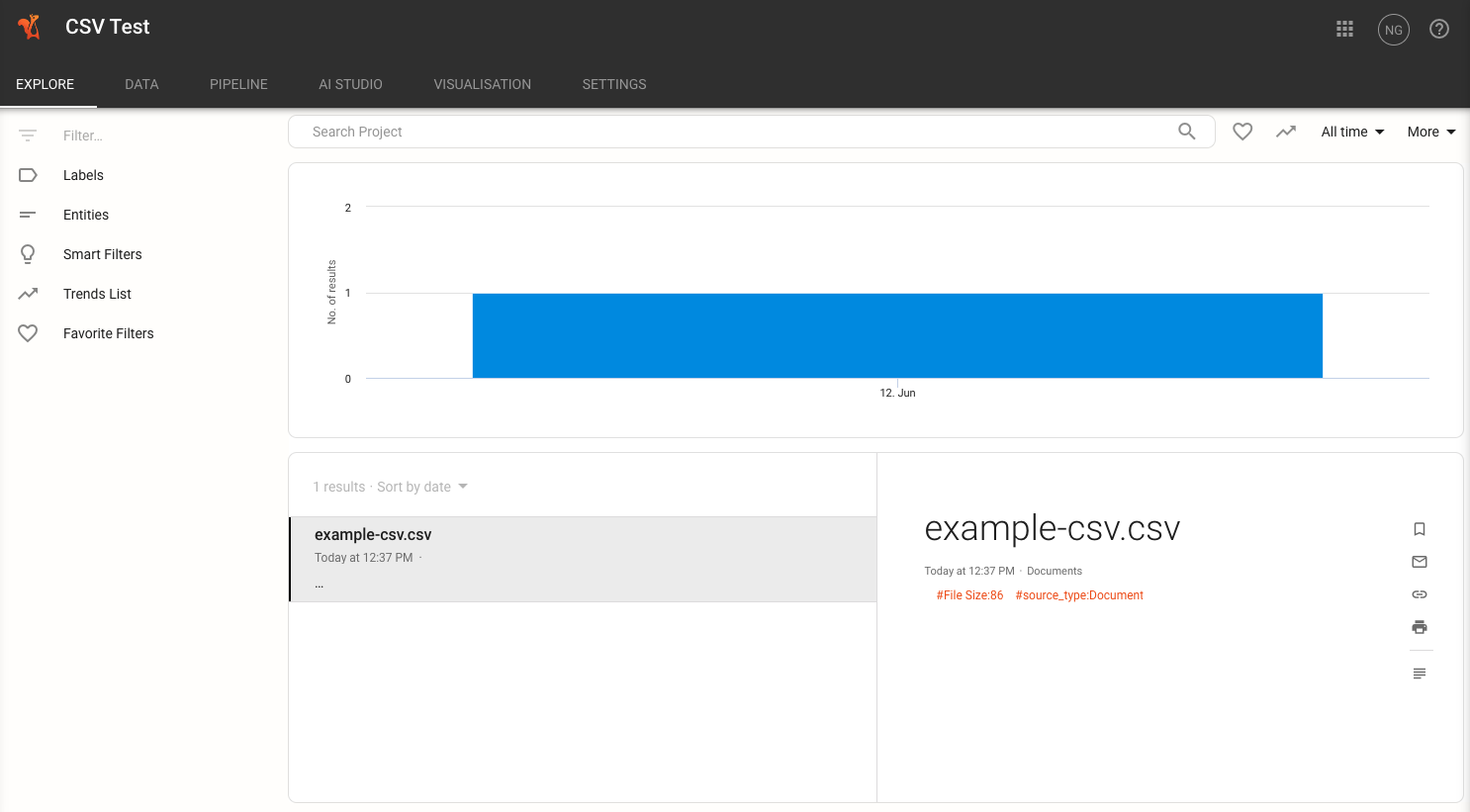Click the Labels tag icon
The height and width of the screenshot is (812, 1470).
[x=28, y=175]
